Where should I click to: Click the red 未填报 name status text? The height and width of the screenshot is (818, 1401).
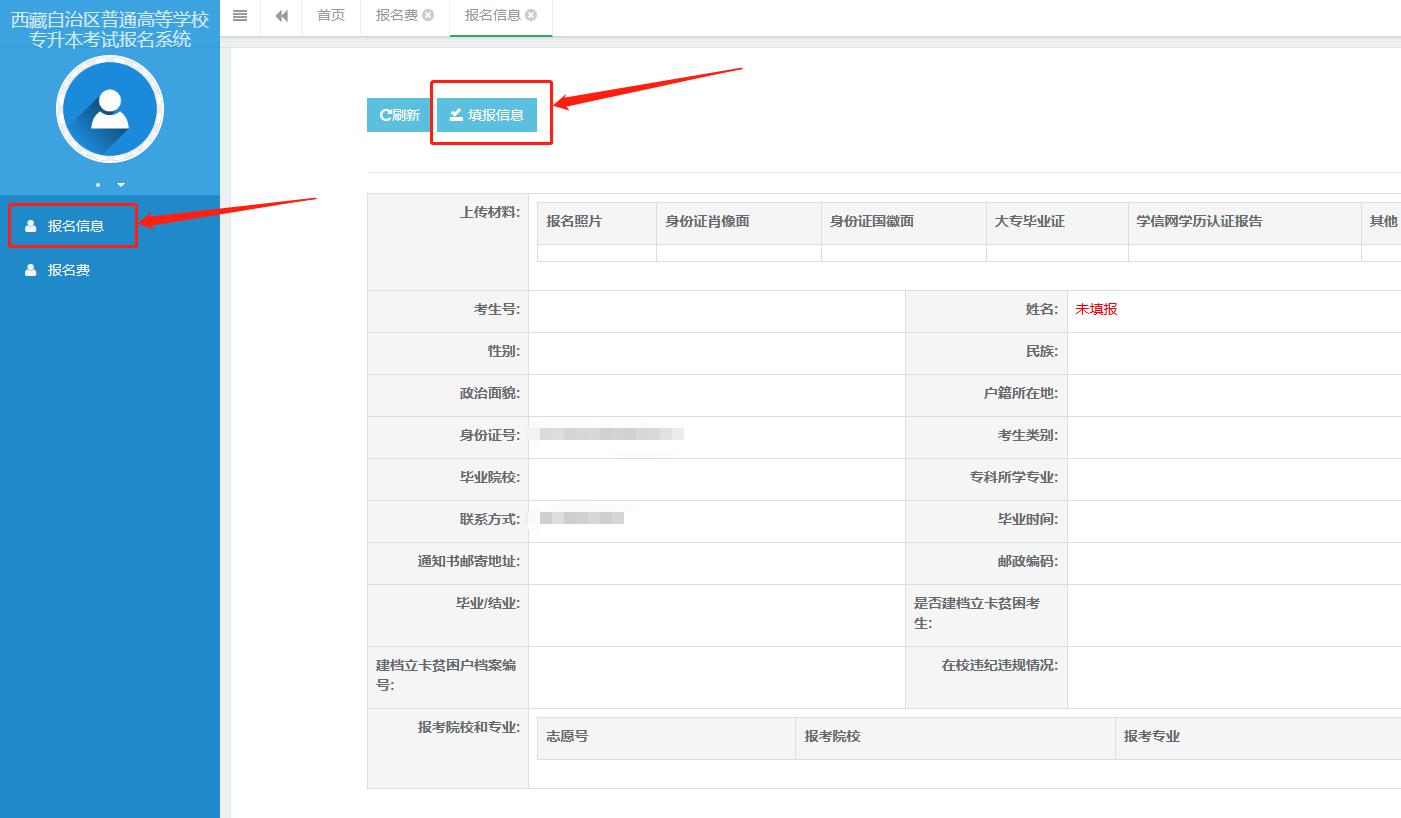coord(1096,310)
